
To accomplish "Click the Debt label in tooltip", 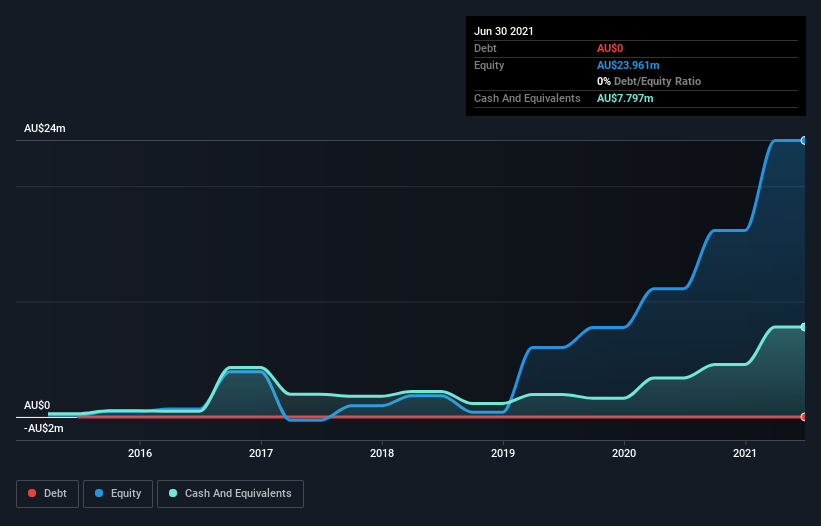I will pos(485,48).
